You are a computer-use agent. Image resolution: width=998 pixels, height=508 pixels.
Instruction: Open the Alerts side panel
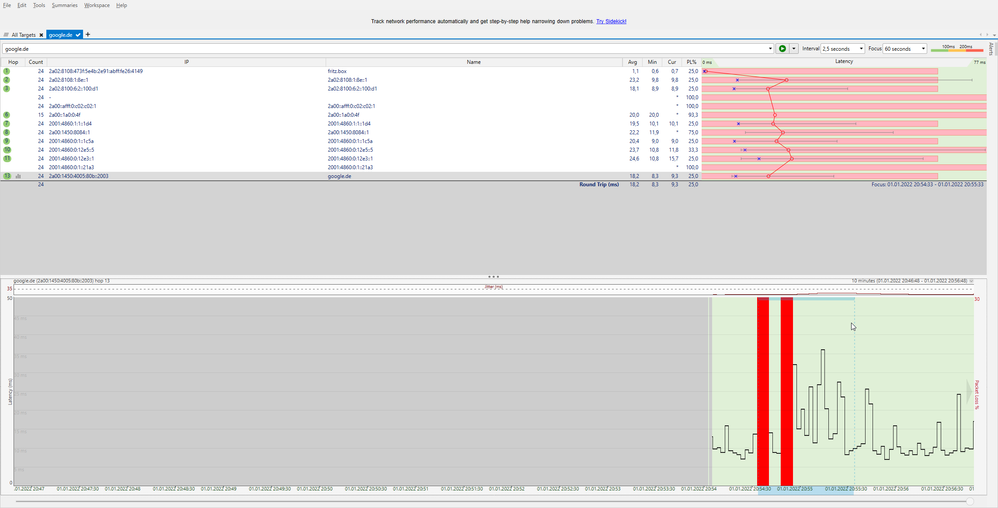pyautogui.click(x=991, y=51)
